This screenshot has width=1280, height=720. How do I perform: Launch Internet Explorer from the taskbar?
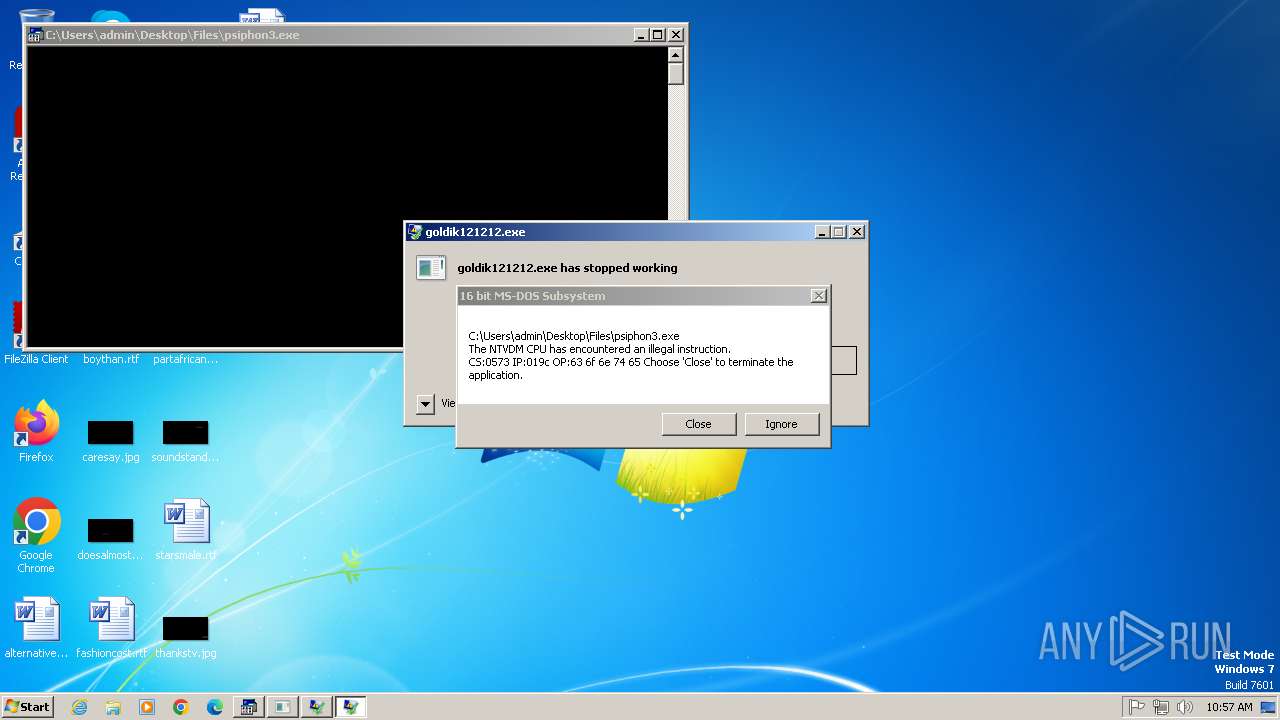79,707
